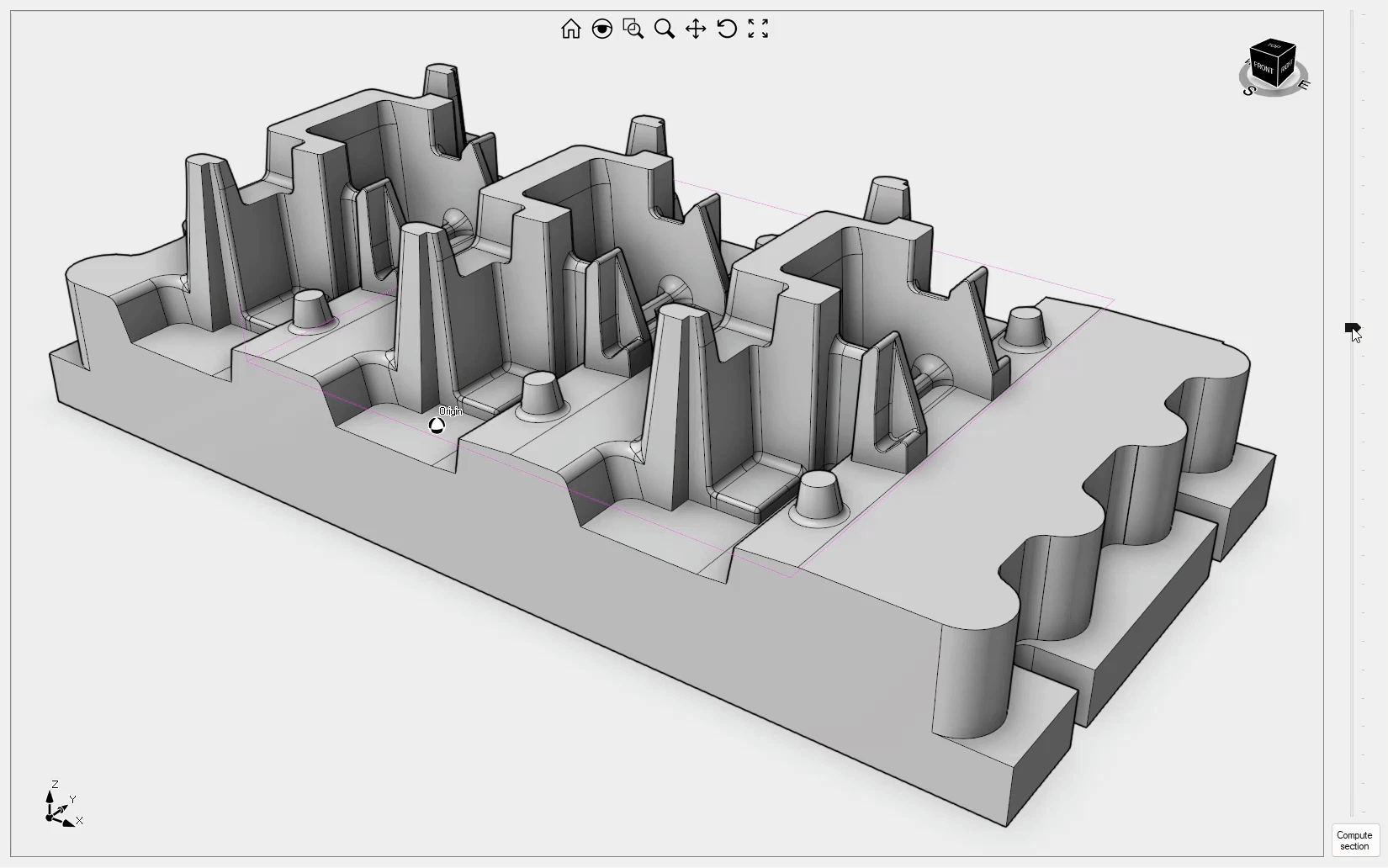Click the Origin point marker on the model

coord(437,426)
